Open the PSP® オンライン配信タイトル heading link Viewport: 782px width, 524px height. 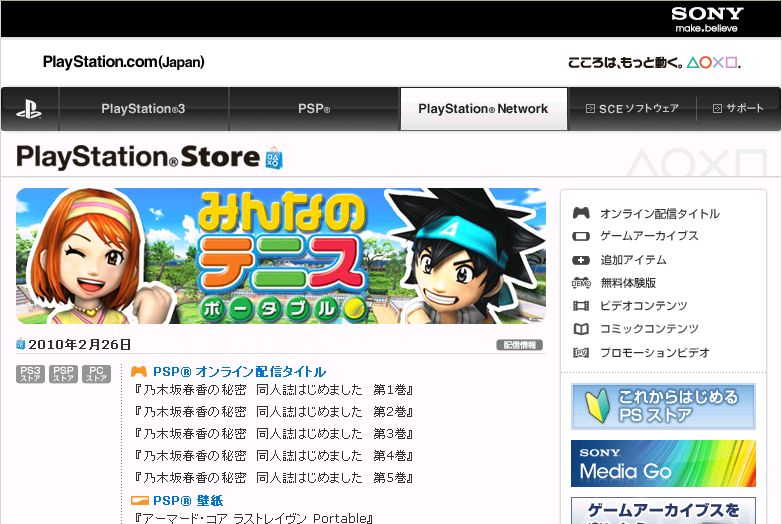coord(239,372)
